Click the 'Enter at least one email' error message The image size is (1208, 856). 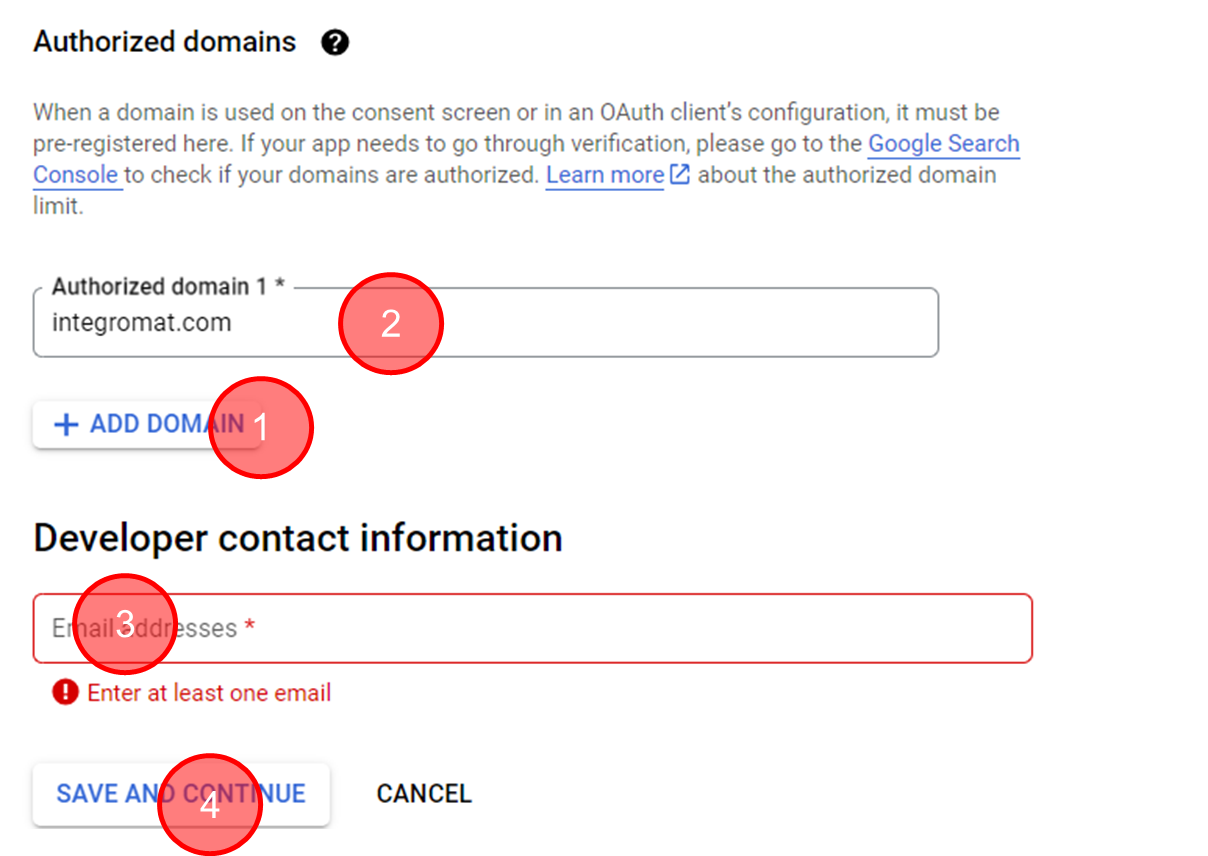coord(209,693)
